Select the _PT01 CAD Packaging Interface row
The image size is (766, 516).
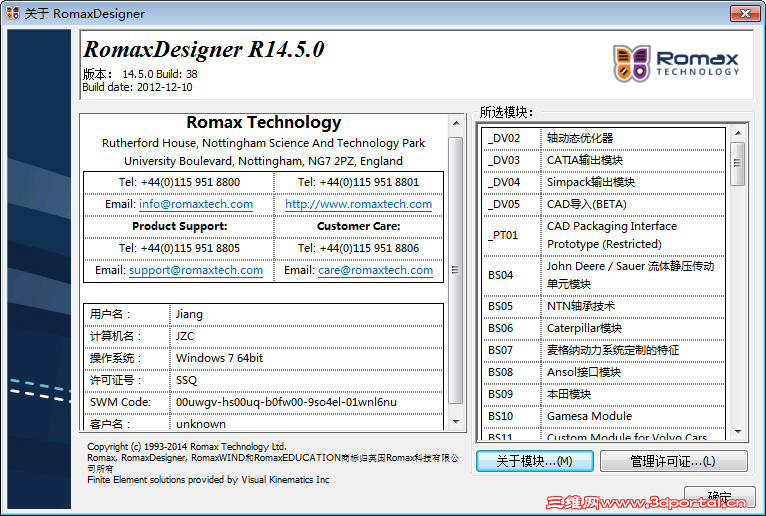click(604, 235)
